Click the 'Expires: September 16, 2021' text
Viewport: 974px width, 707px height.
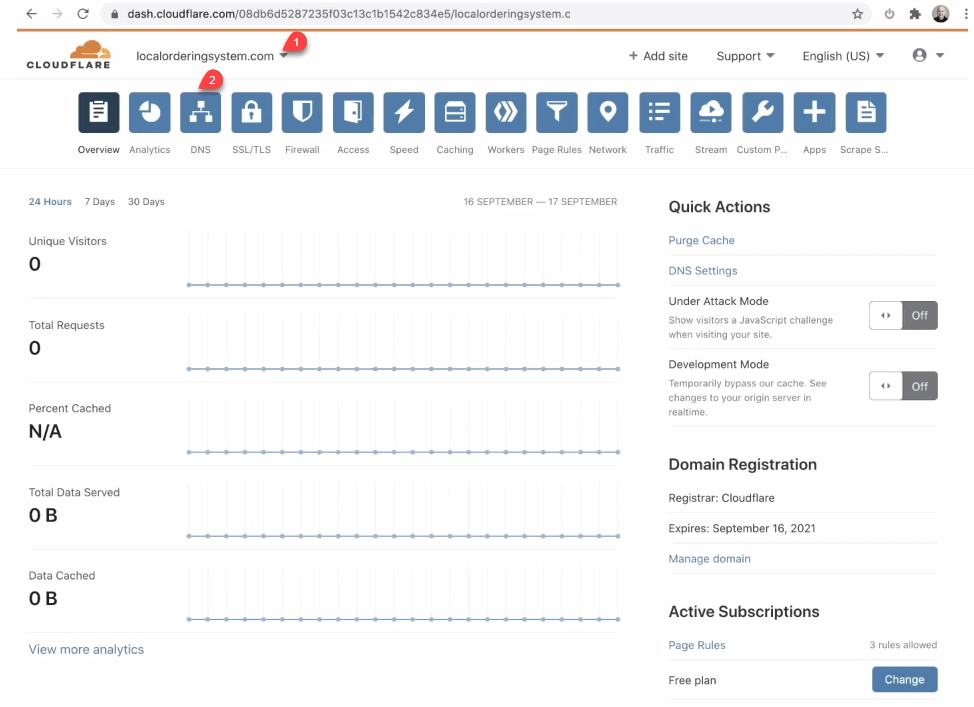[742, 529]
